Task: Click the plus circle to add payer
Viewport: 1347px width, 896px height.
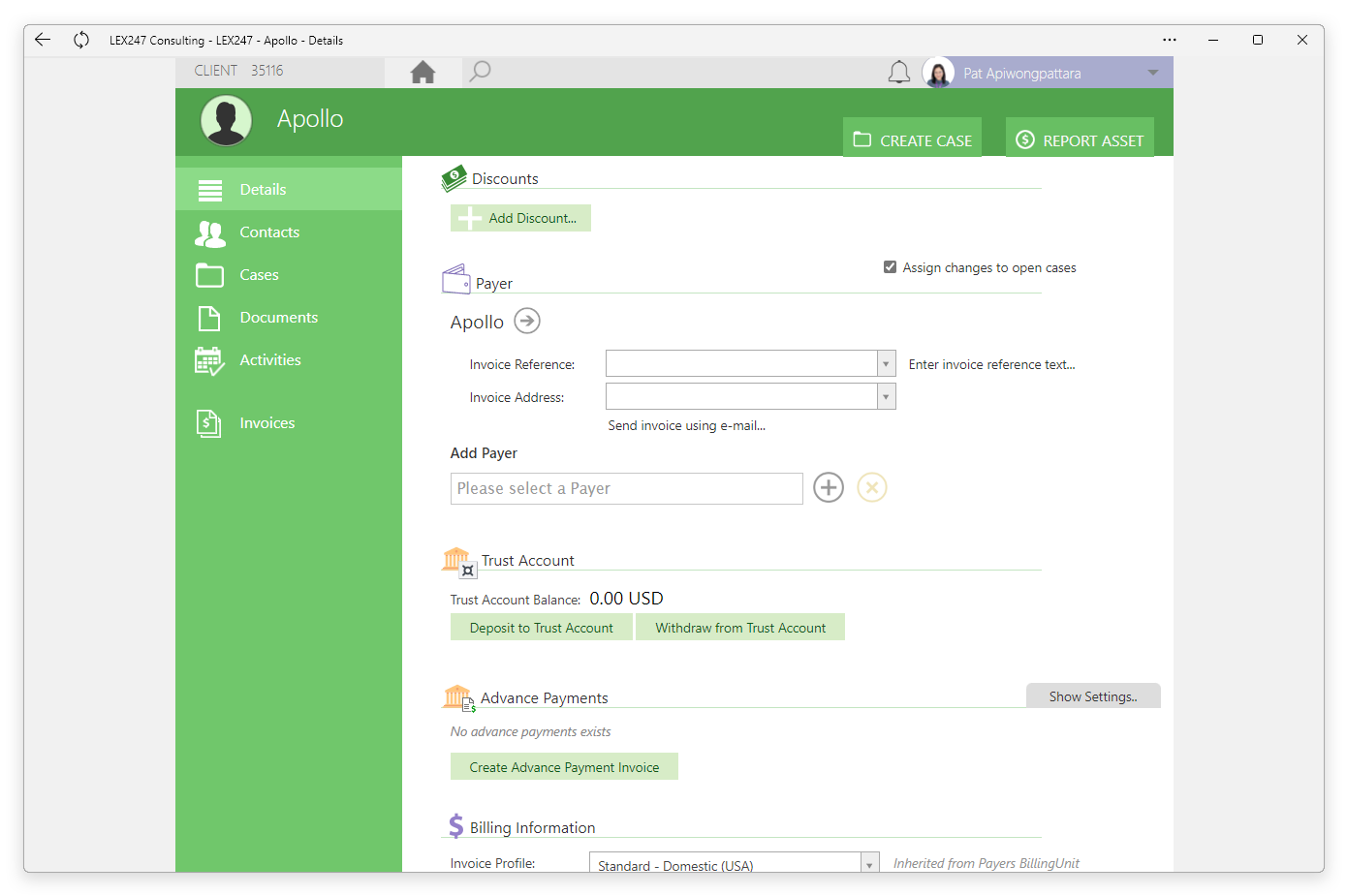Action: coord(829,487)
